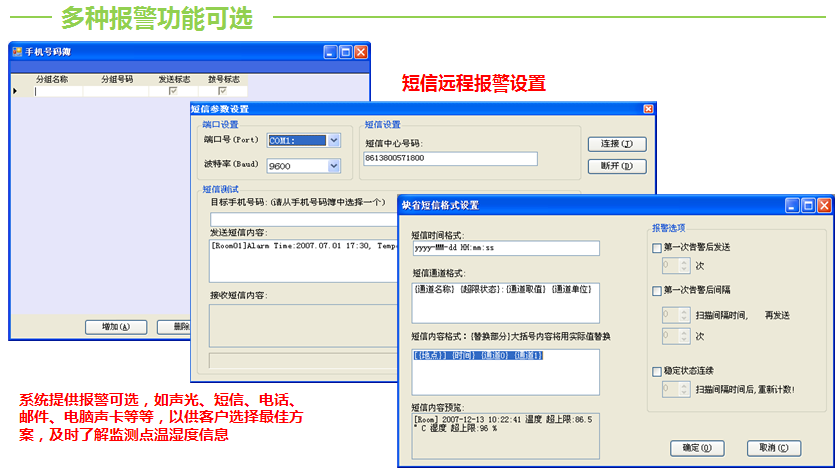Viewport: 839px width, 471px height.
Task: Click the 发送短信内容 text area
Action: 304,261
